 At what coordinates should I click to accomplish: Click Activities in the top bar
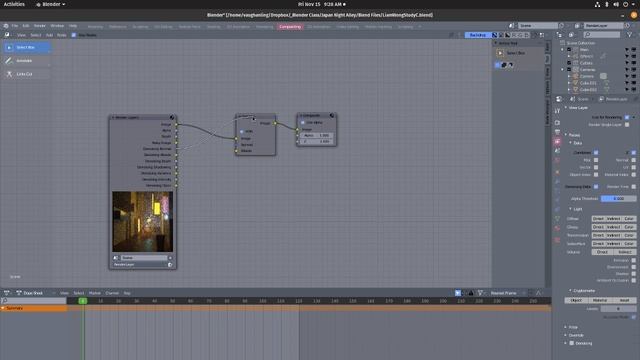(x=14, y=4)
